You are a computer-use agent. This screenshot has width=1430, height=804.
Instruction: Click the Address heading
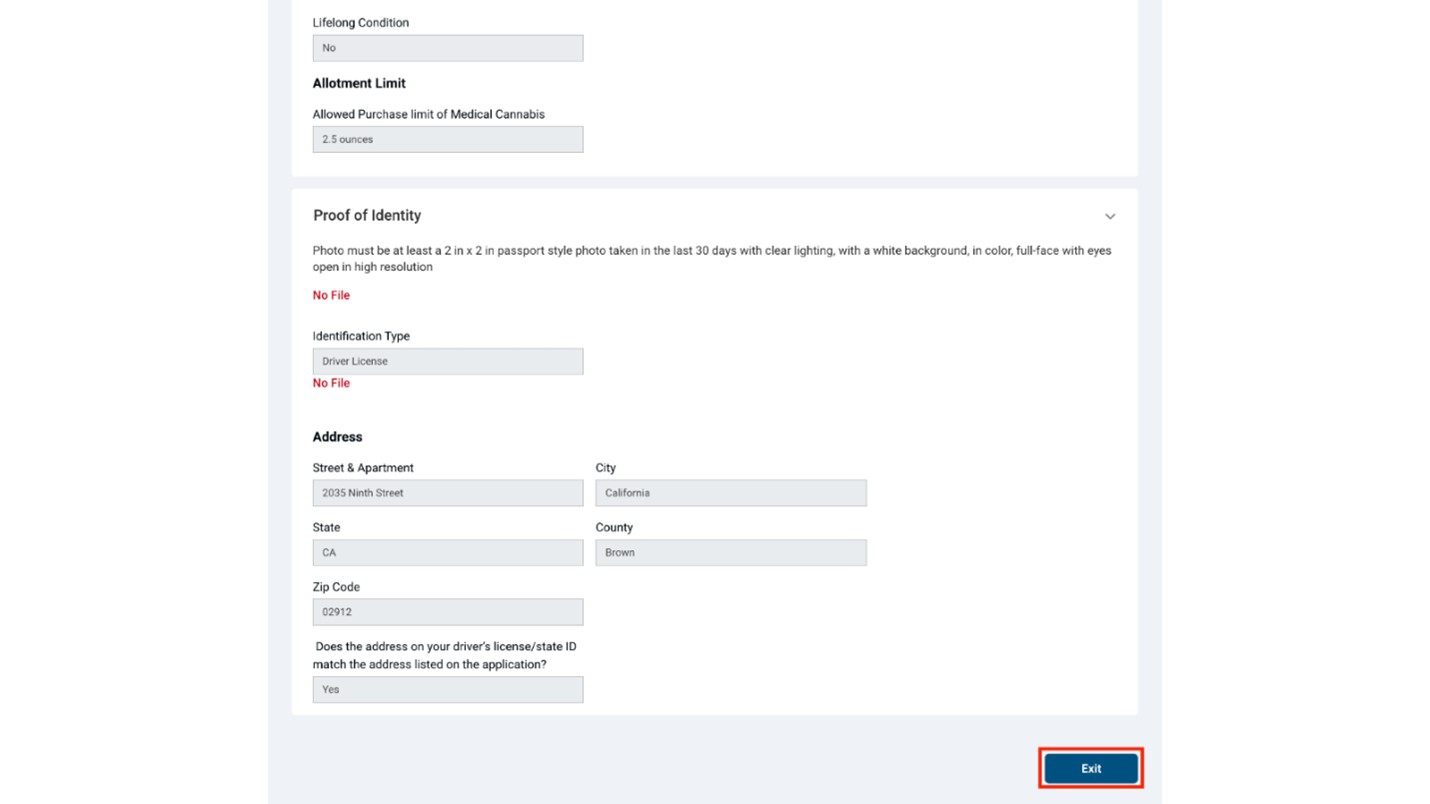click(x=337, y=437)
